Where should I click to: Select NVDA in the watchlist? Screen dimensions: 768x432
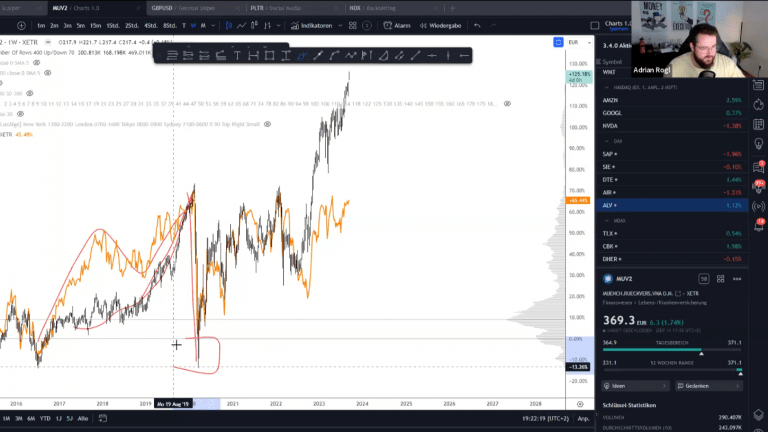click(x=672, y=126)
